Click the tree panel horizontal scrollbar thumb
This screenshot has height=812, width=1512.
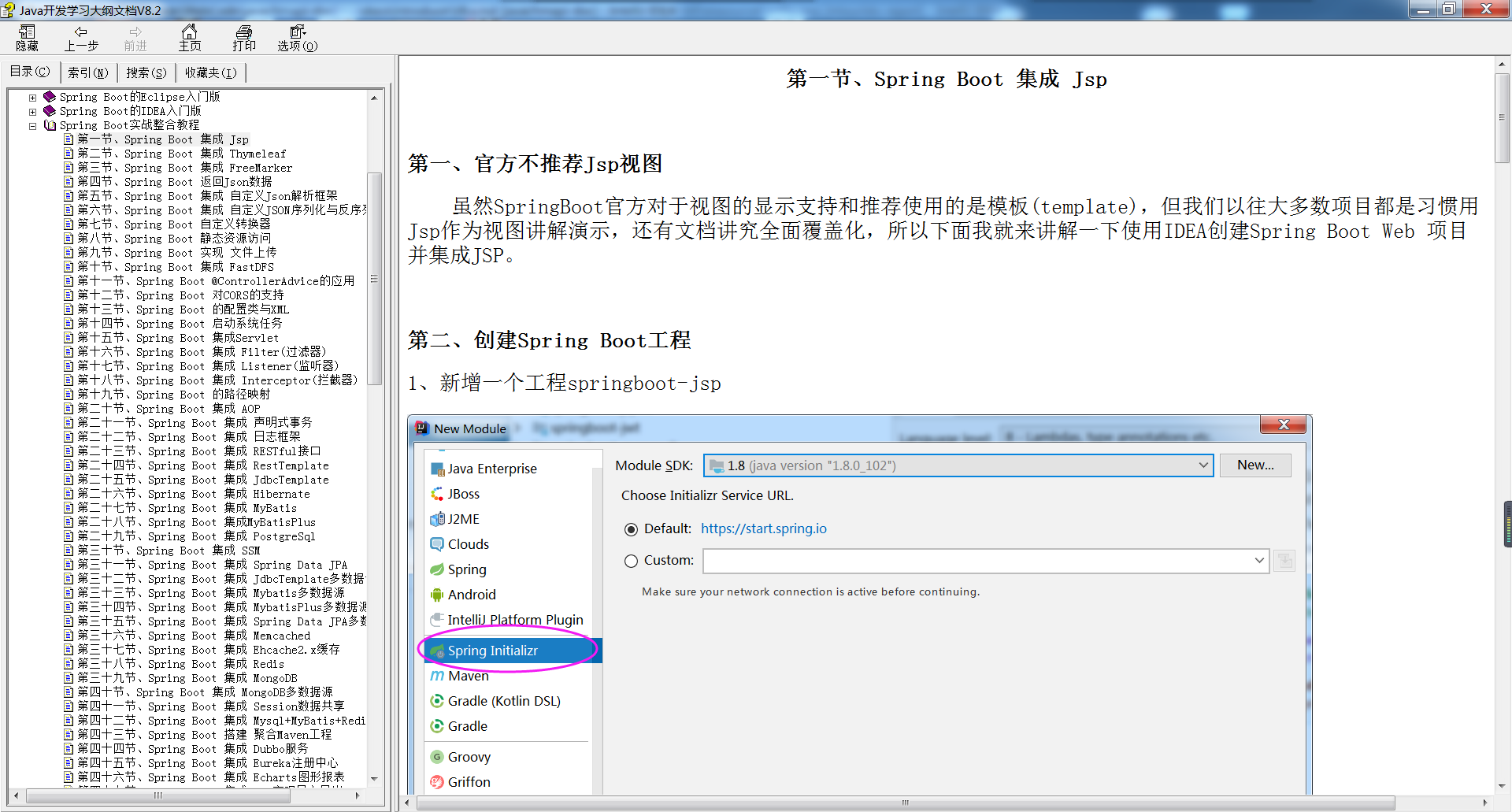pyautogui.click(x=158, y=795)
